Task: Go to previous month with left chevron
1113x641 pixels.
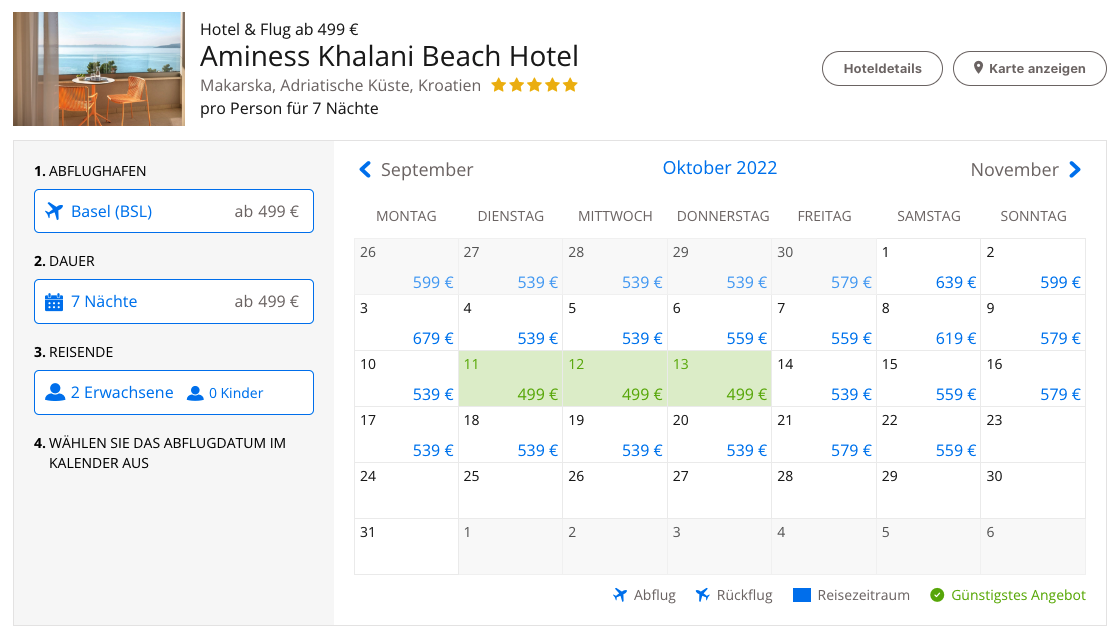Action: pyautogui.click(x=365, y=170)
